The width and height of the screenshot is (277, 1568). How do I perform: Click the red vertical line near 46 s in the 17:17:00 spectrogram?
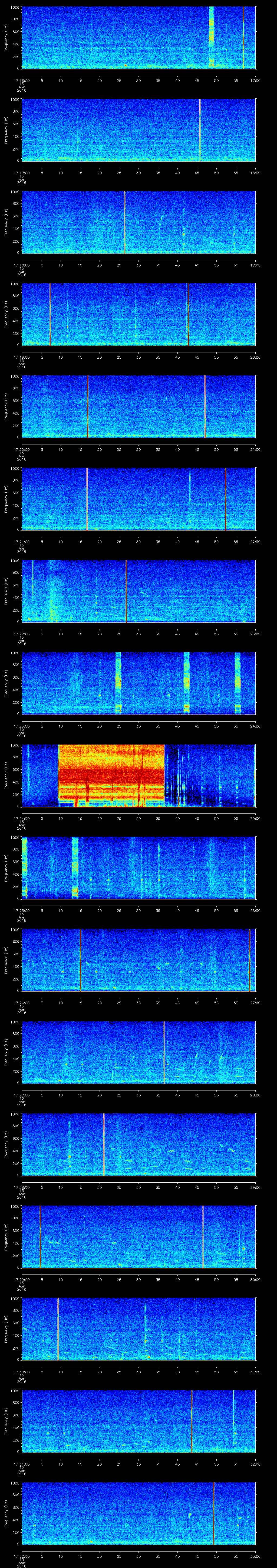tap(200, 130)
